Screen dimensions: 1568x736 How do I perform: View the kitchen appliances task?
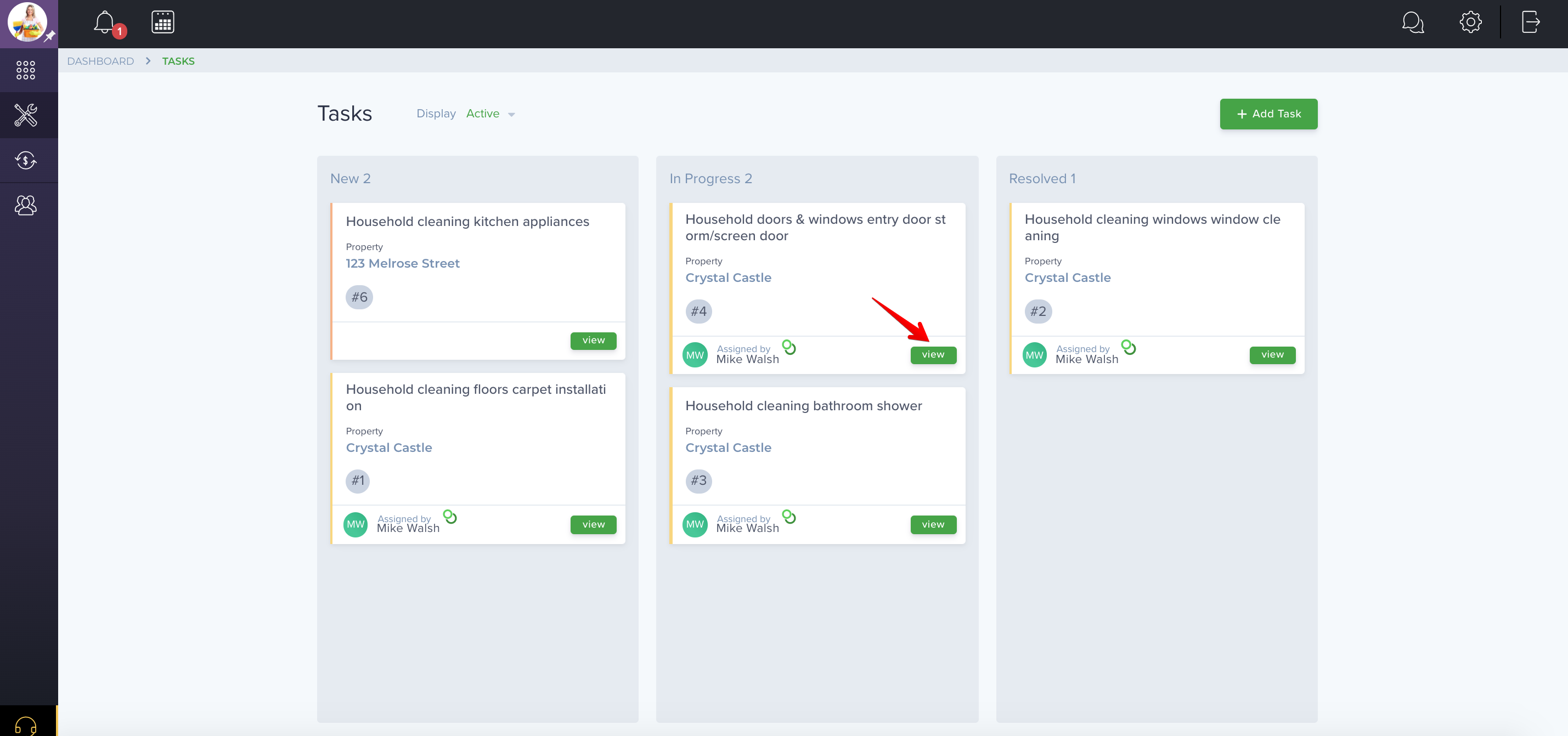click(594, 341)
